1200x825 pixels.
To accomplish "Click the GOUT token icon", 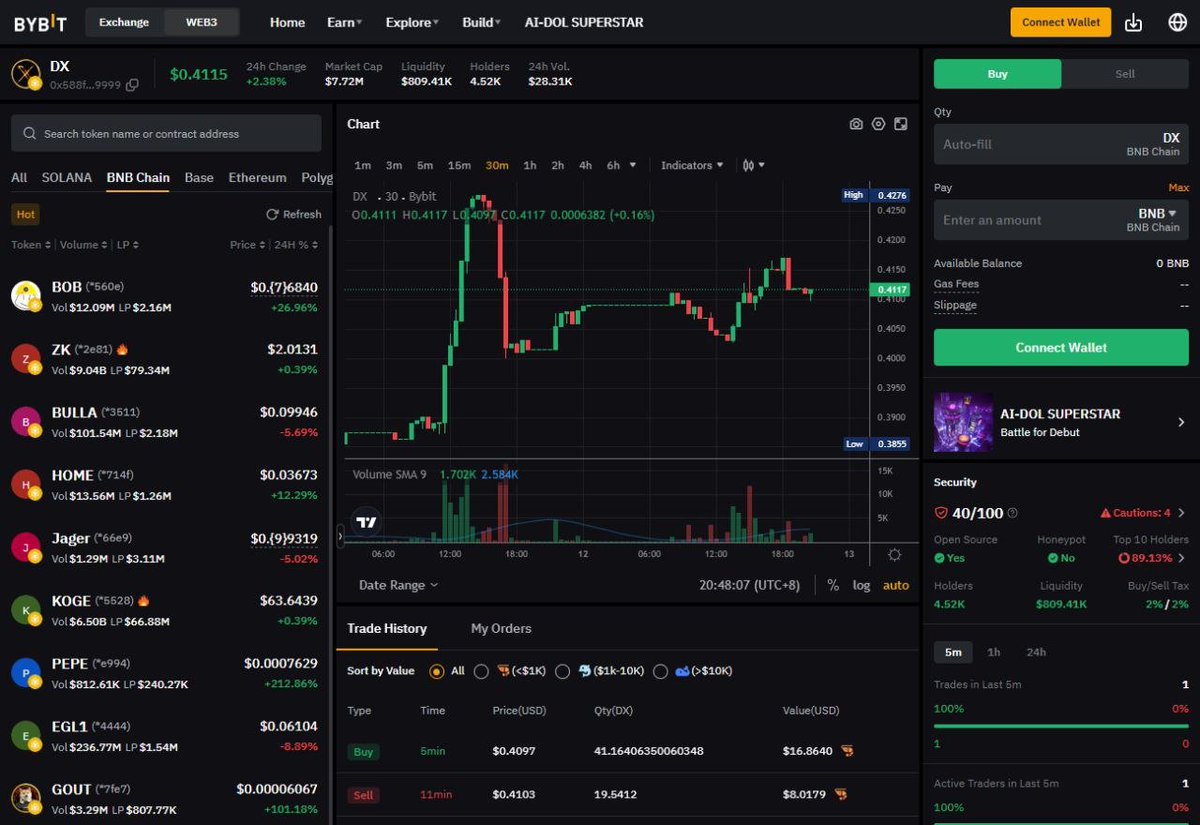I will tap(25, 798).
